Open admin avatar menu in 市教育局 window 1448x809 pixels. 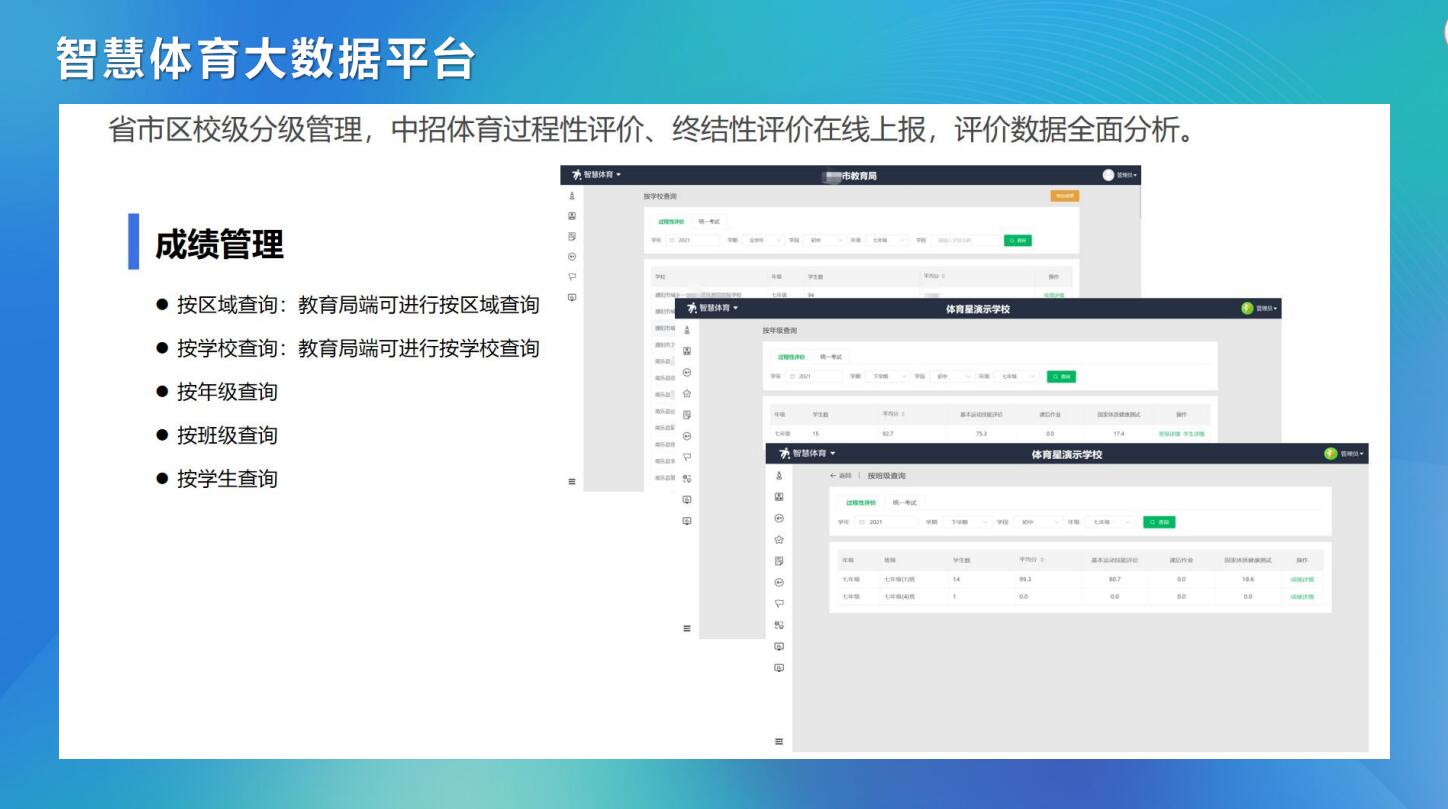(1119, 174)
